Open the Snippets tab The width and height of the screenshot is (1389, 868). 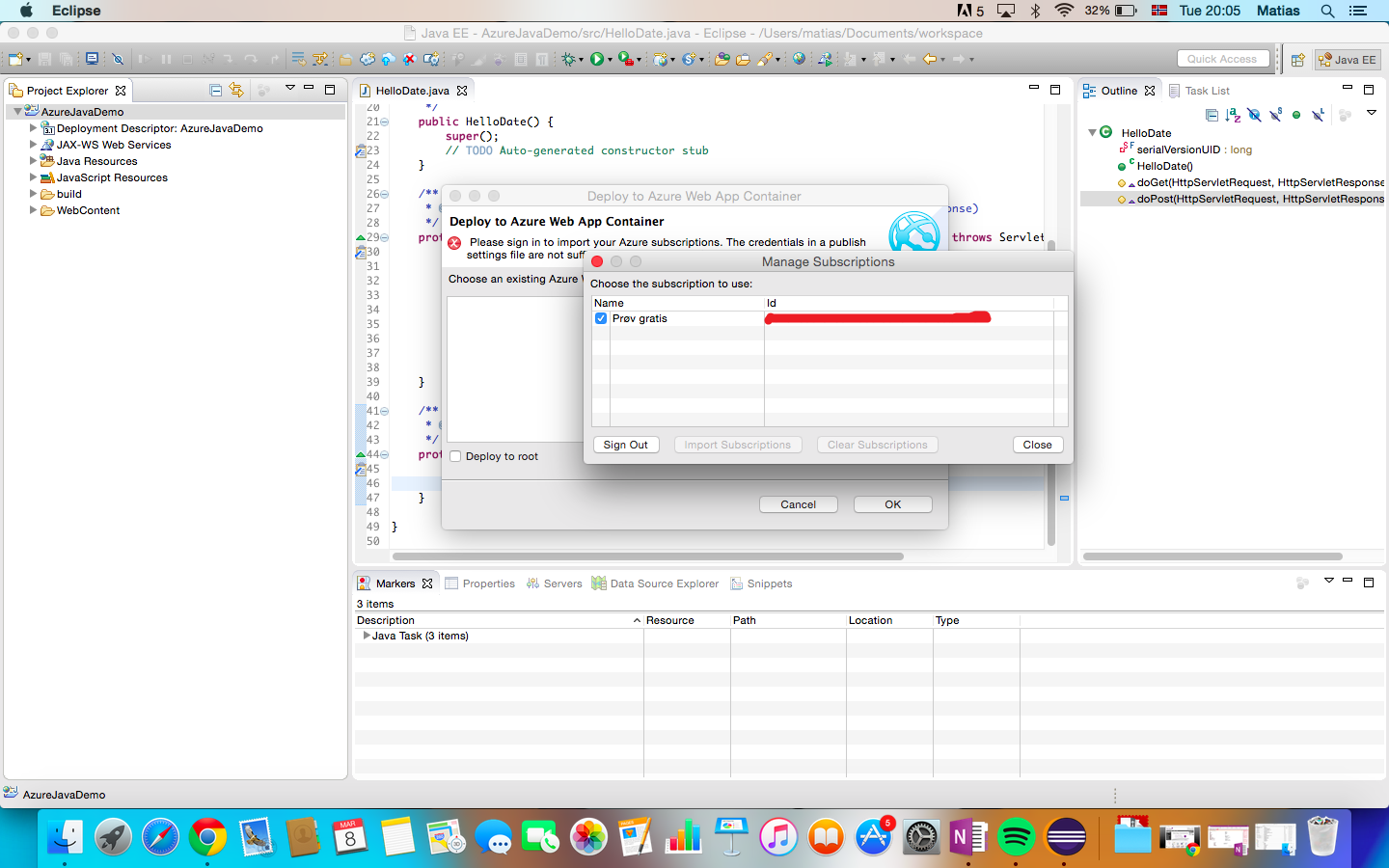761,583
